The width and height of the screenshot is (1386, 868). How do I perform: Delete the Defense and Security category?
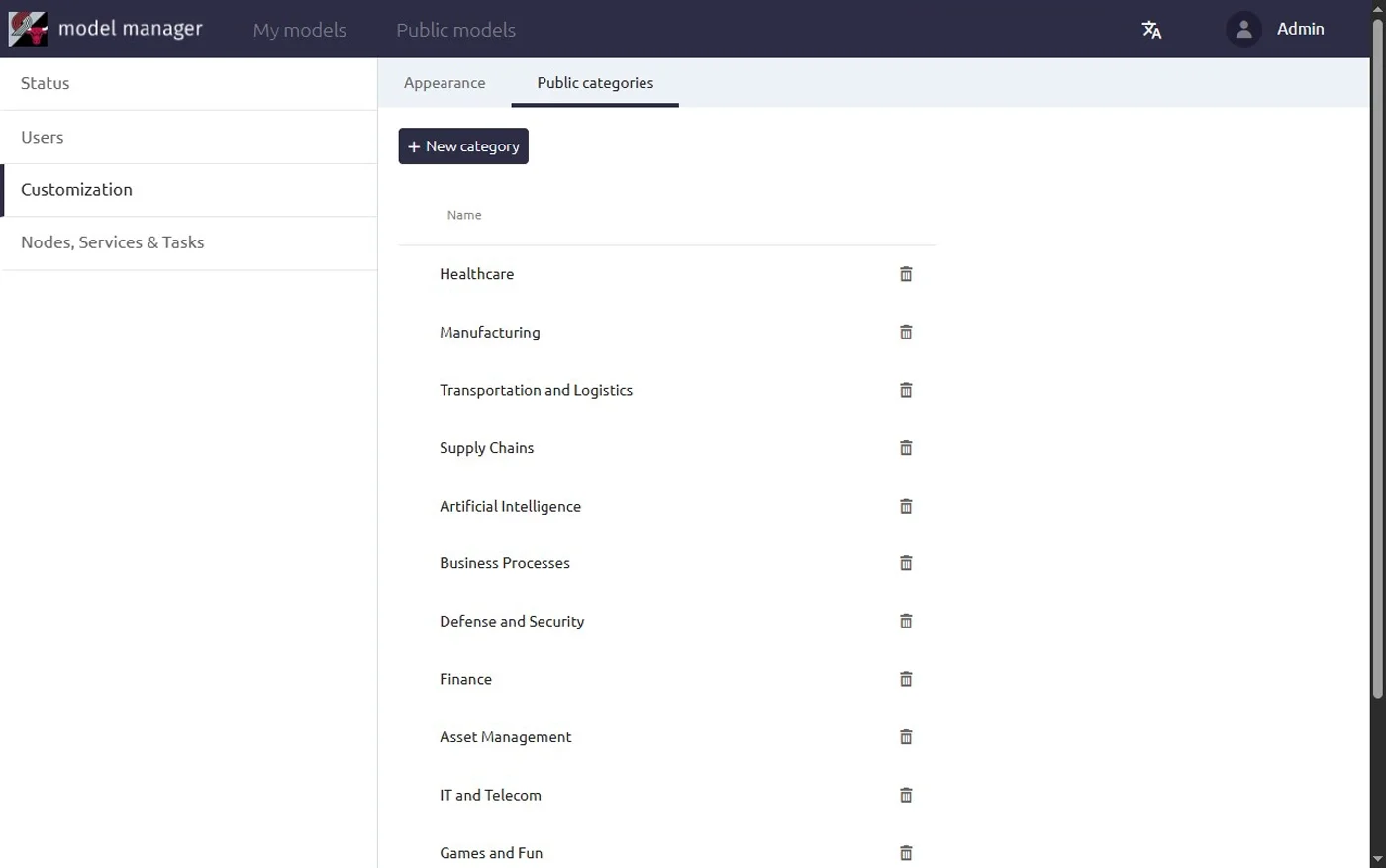(905, 622)
